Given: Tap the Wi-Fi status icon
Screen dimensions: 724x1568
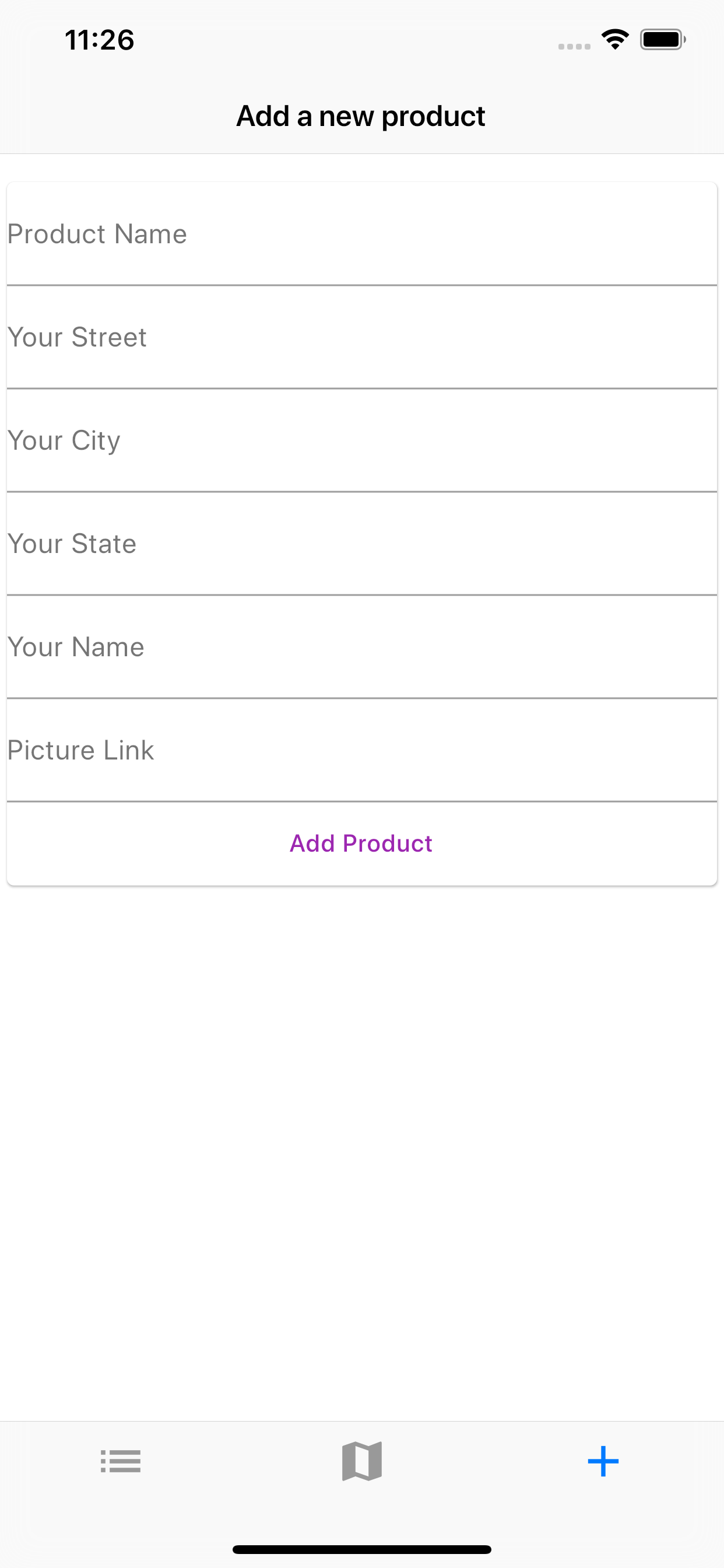Looking at the screenshot, I should click(615, 40).
